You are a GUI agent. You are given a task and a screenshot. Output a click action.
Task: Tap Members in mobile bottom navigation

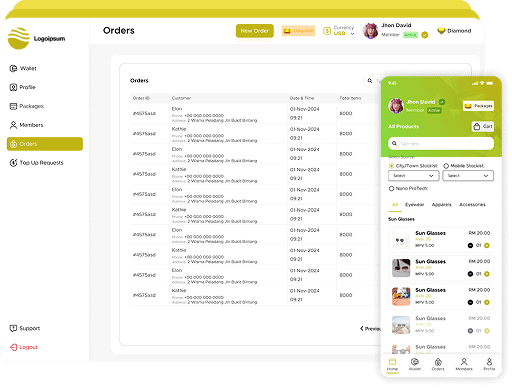click(x=464, y=364)
